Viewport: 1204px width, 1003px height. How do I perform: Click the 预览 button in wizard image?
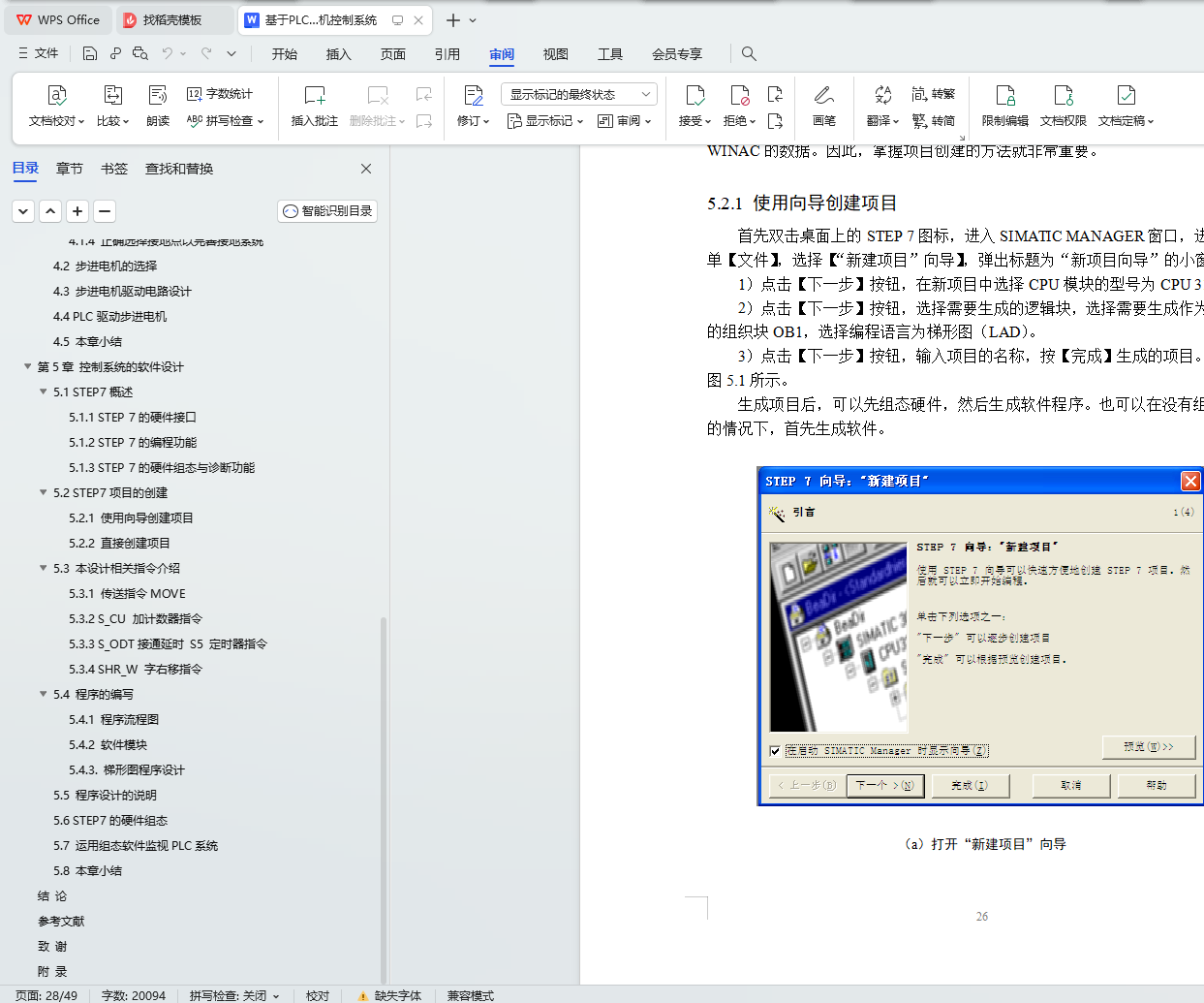click(1149, 747)
